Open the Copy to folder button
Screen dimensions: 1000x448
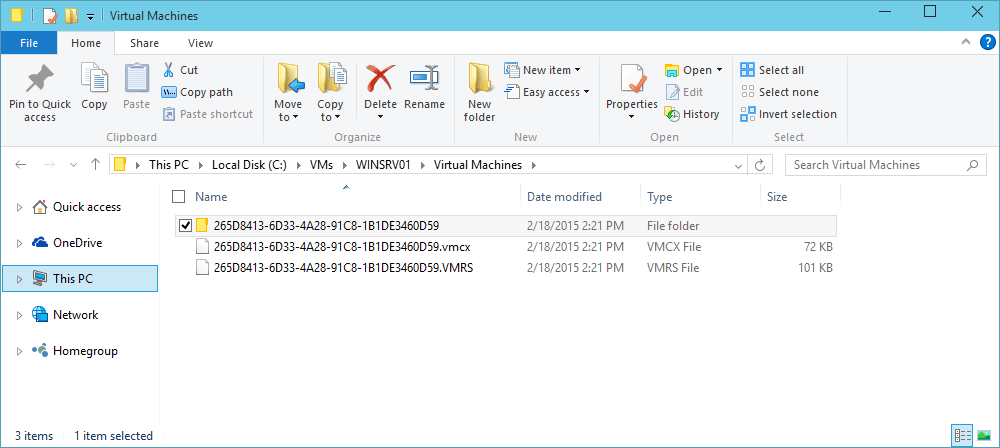click(x=330, y=93)
